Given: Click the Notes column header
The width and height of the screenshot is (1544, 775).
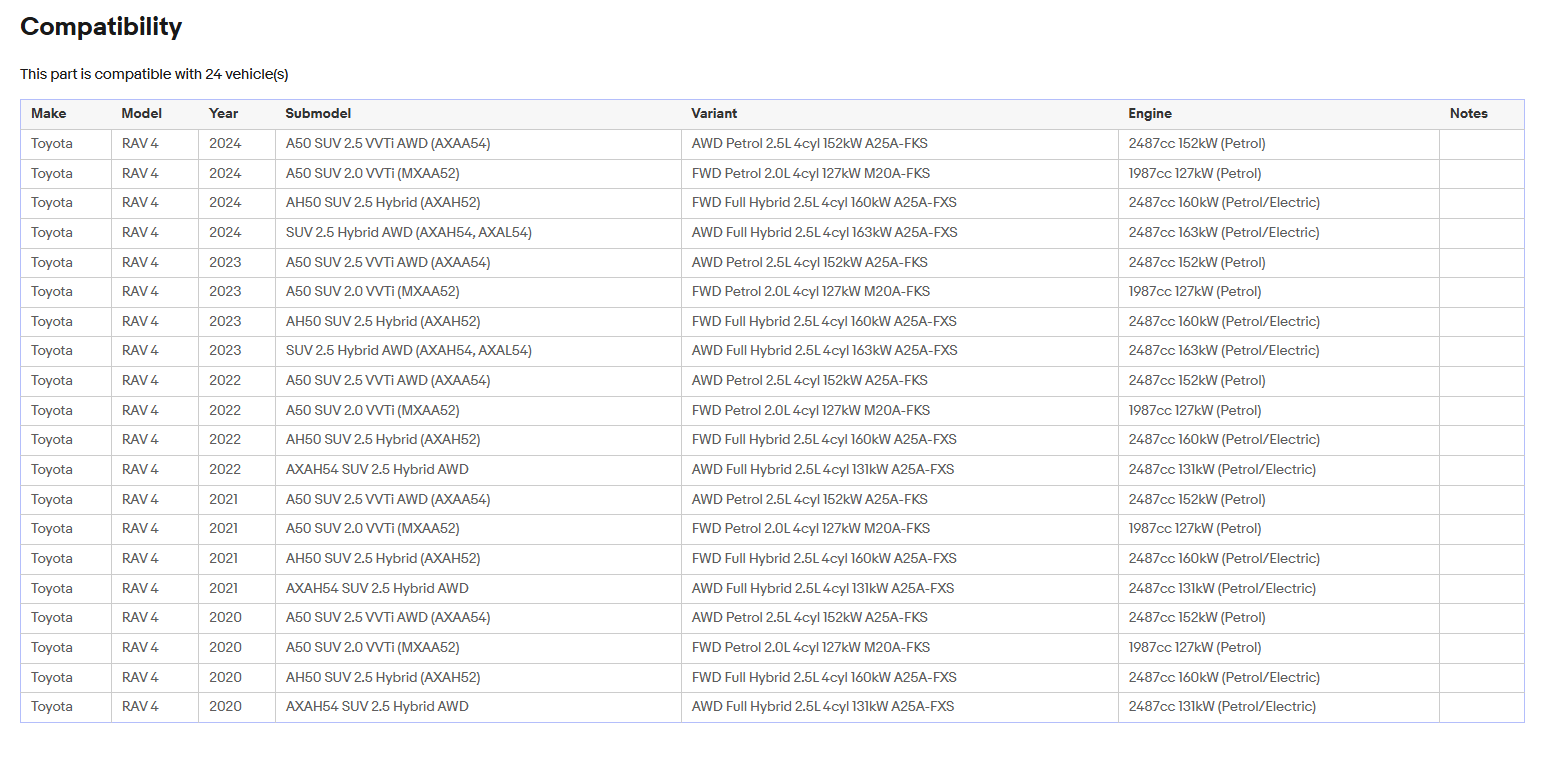Looking at the screenshot, I should coord(1482,114).
